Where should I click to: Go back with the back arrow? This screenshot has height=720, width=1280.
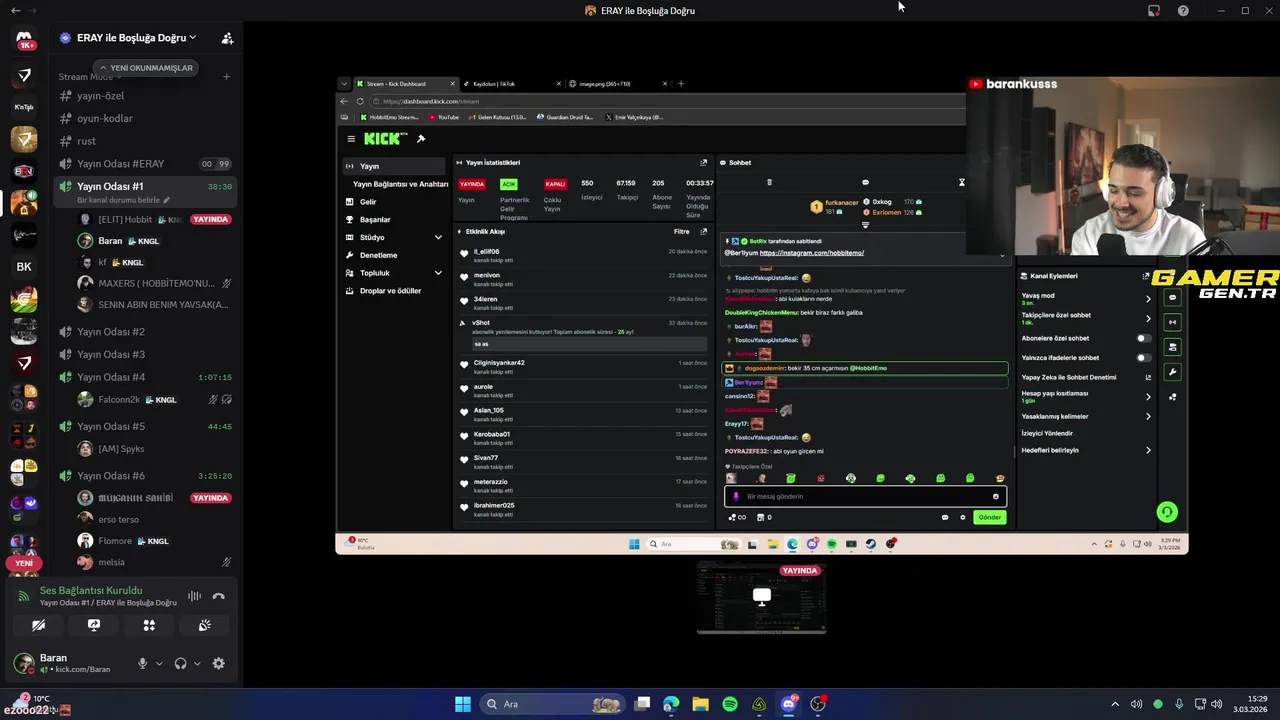click(x=15, y=10)
